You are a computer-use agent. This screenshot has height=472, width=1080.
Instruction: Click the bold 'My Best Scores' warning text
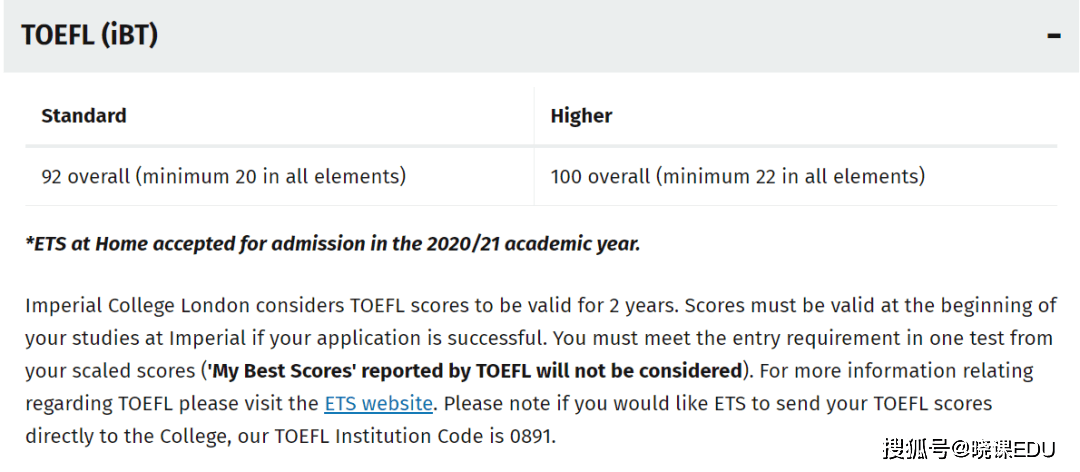click(475, 371)
